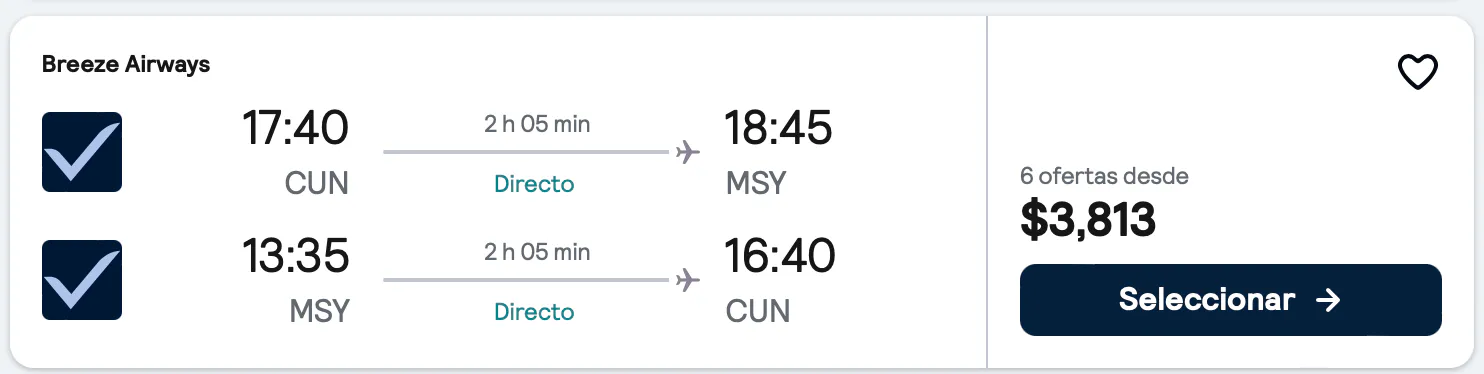Image resolution: width=1484 pixels, height=374 pixels.
Task: Click the outbound 2 h 05 min duration
Action: click(x=537, y=124)
